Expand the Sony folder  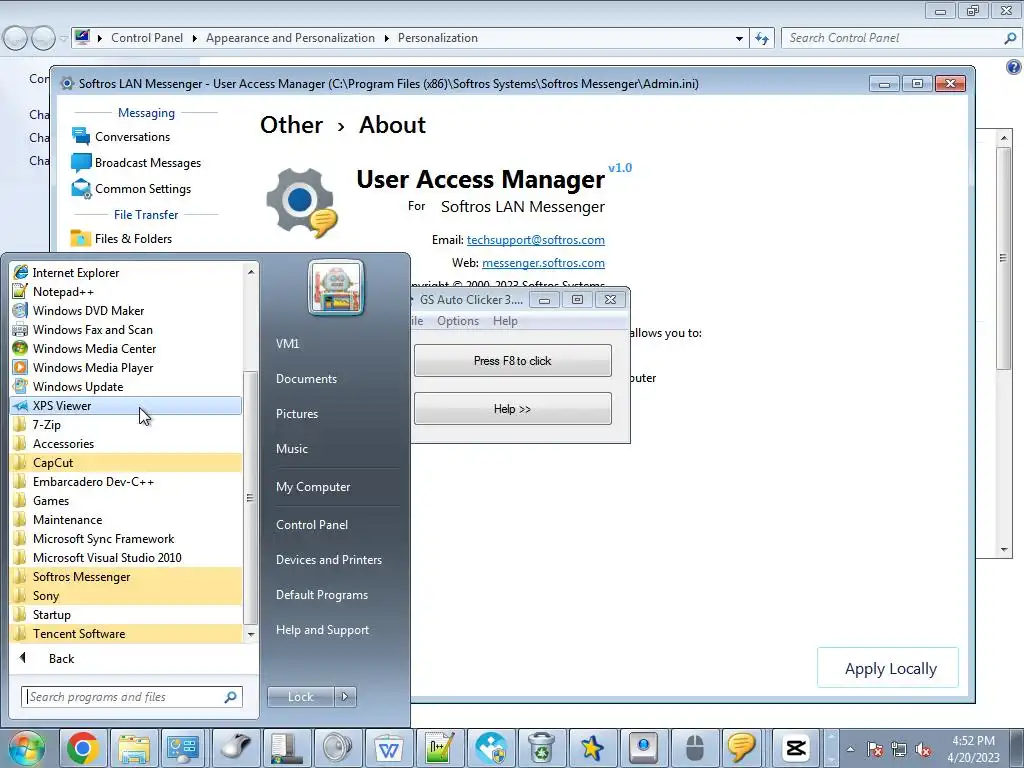[126, 596]
